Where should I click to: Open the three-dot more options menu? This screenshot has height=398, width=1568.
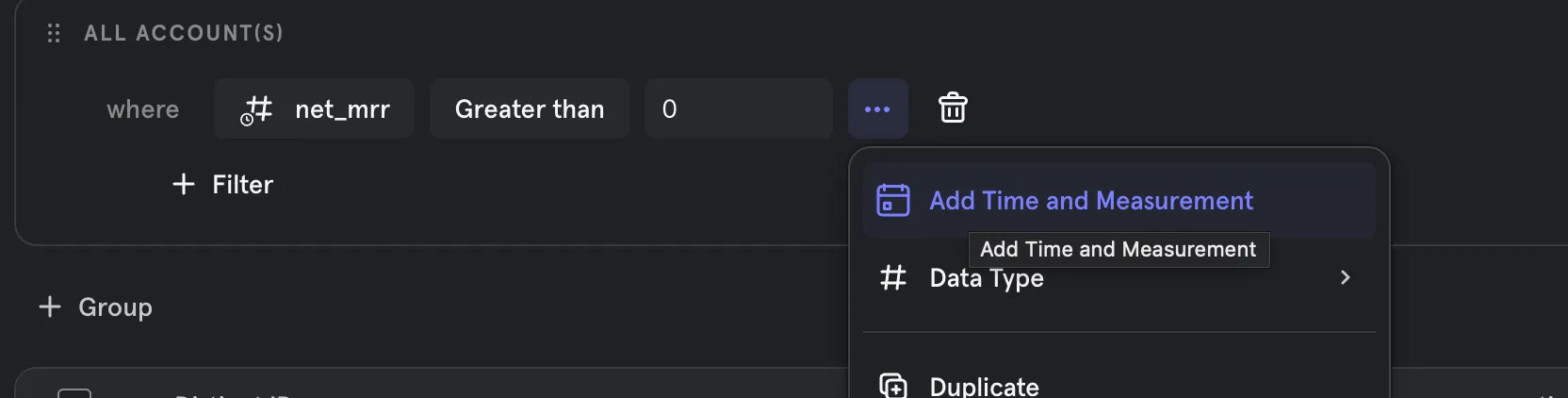pyautogui.click(x=877, y=109)
